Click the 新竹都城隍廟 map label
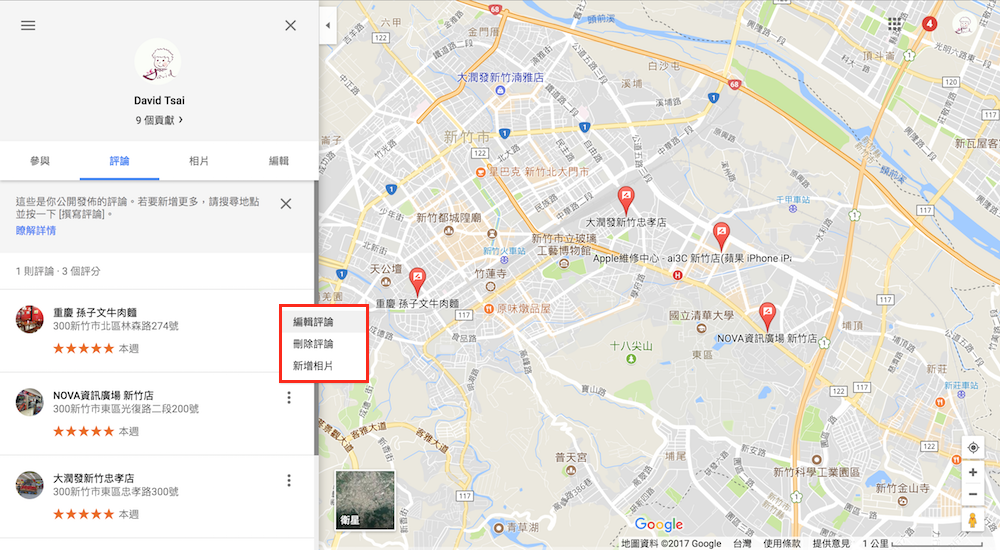Screen dimensions: 1000x550 click(x=448, y=218)
